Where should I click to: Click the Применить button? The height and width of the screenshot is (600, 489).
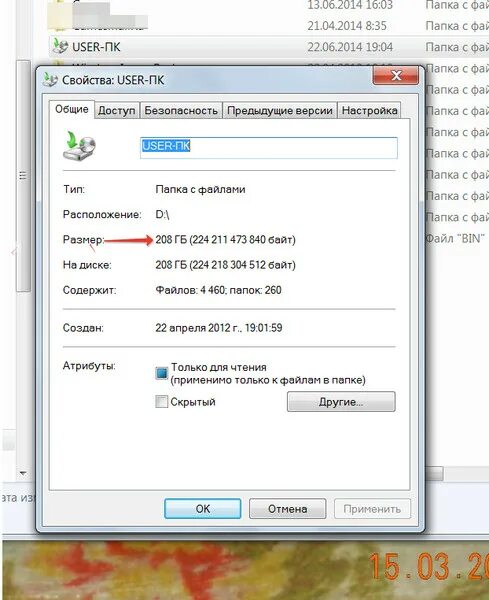coord(372,509)
